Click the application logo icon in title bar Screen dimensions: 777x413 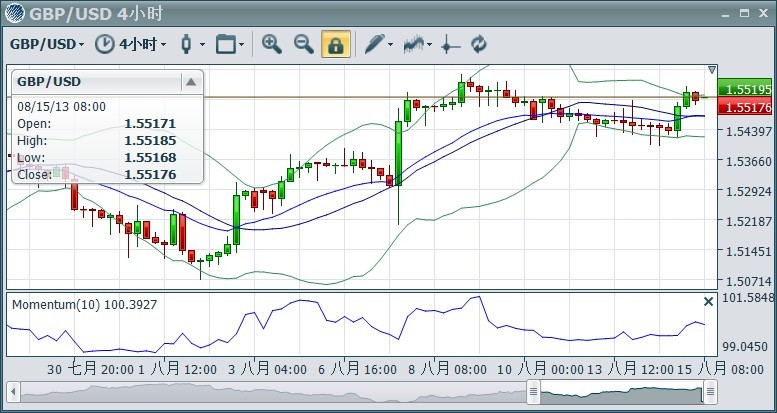click(15, 13)
